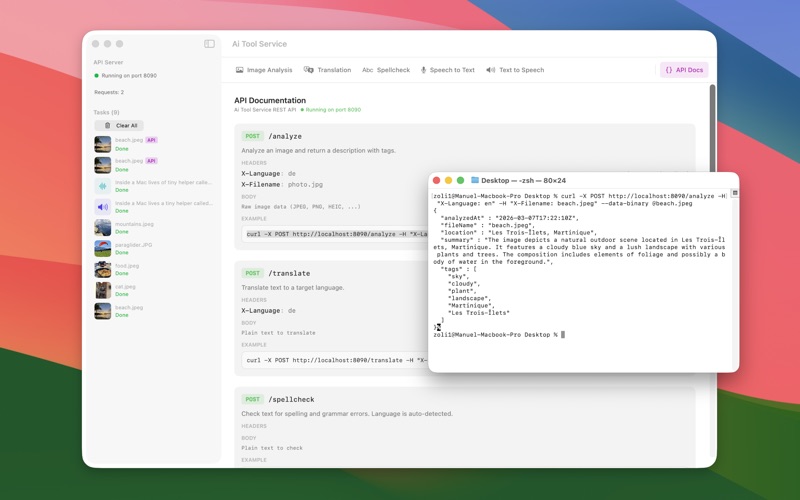The height and width of the screenshot is (500, 800).
Task: Click the paraglider.JPG file name
Action: pos(133,245)
